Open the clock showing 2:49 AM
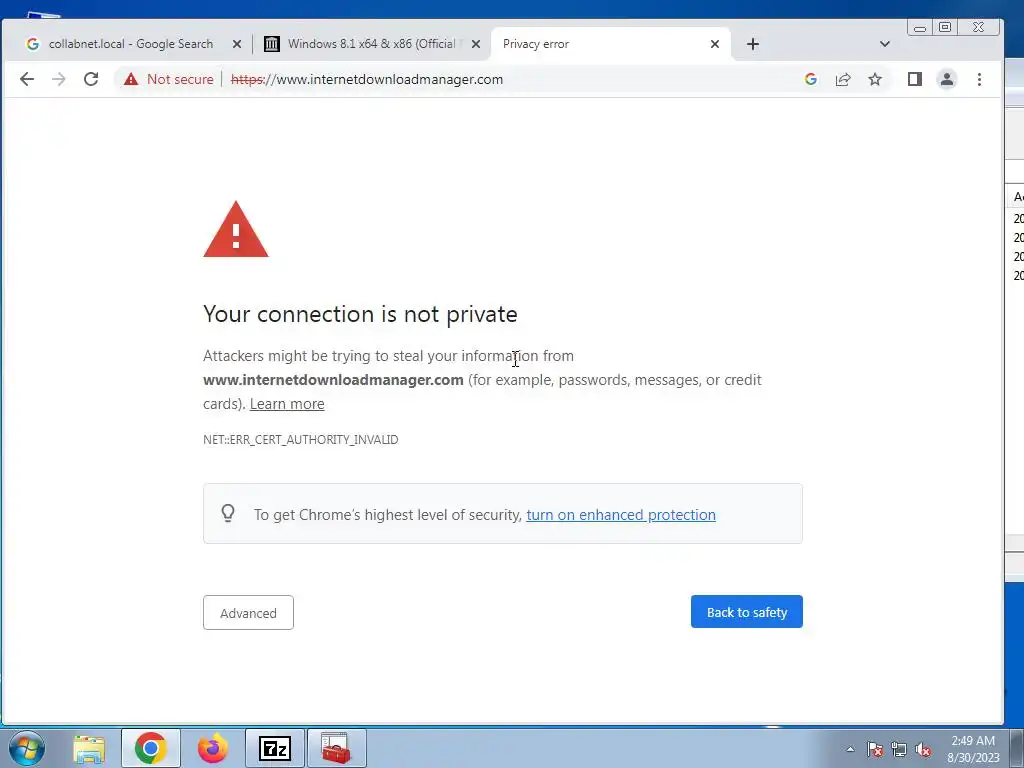 pos(973,749)
